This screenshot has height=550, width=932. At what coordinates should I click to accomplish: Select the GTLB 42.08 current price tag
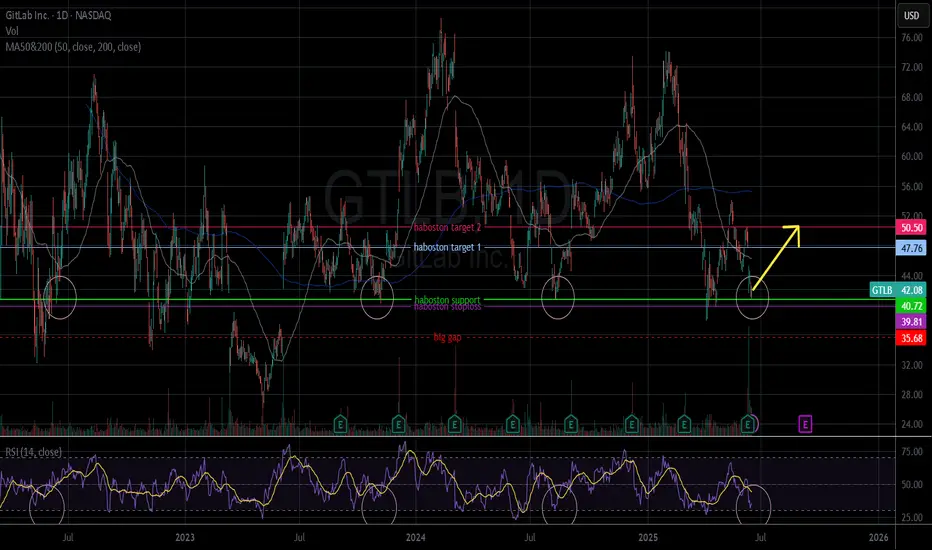click(x=897, y=290)
